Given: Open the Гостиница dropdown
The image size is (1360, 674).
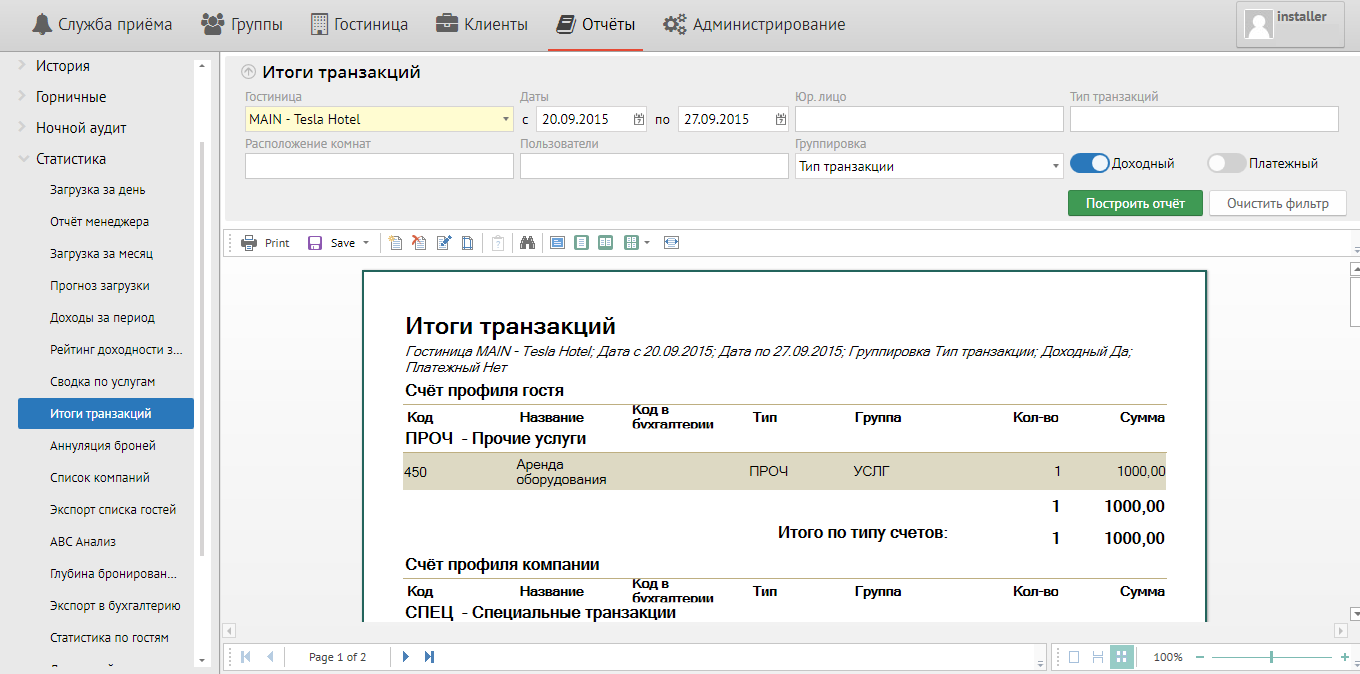Looking at the screenshot, I should coord(505,120).
